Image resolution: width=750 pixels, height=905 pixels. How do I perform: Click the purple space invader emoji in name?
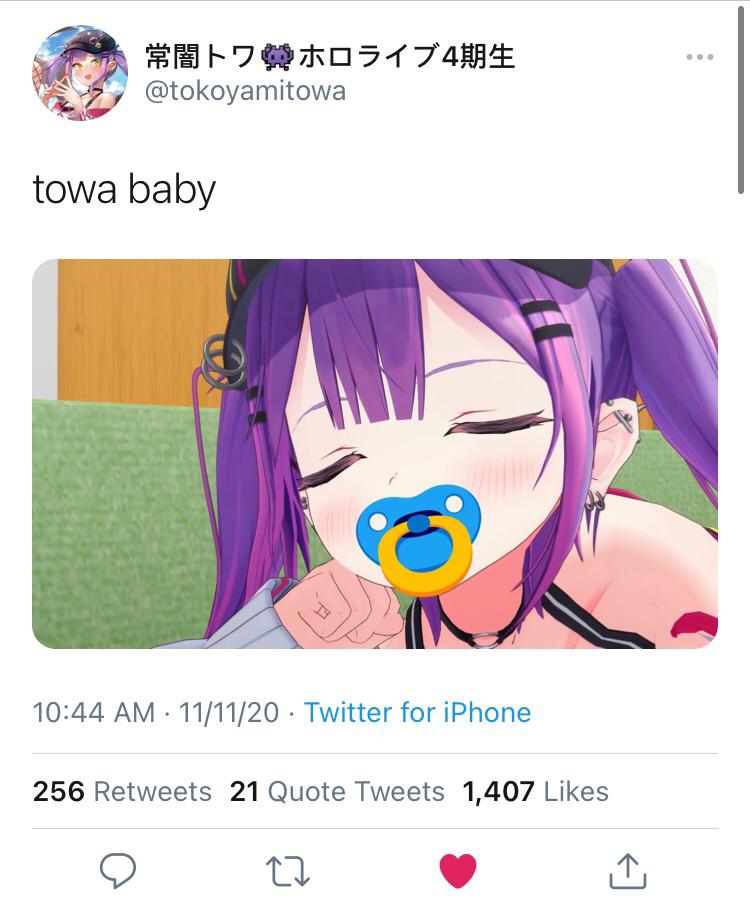278,57
